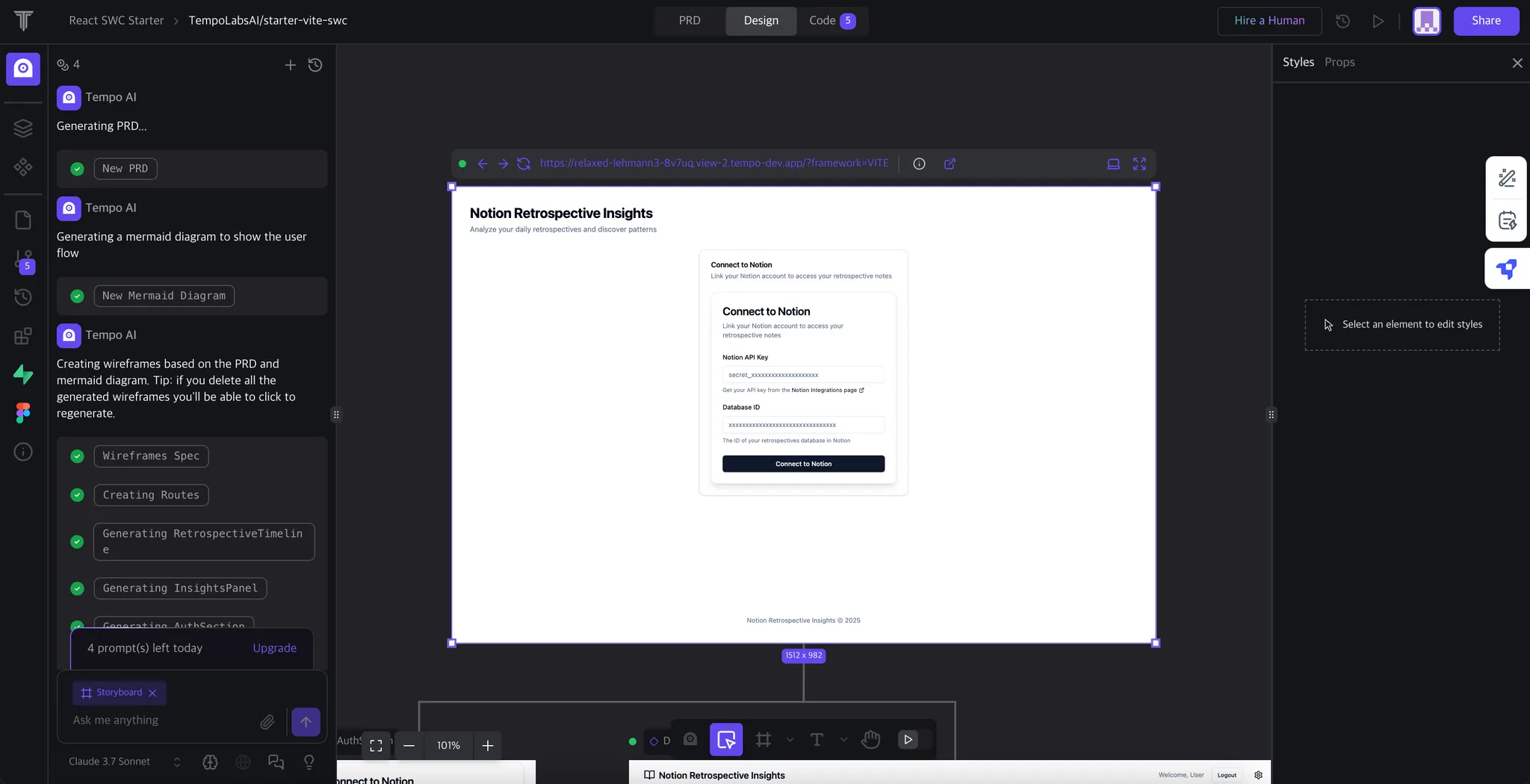1530x784 pixels.
Task: Open Claude 3.7 Sonnet model selector
Action: click(x=126, y=762)
